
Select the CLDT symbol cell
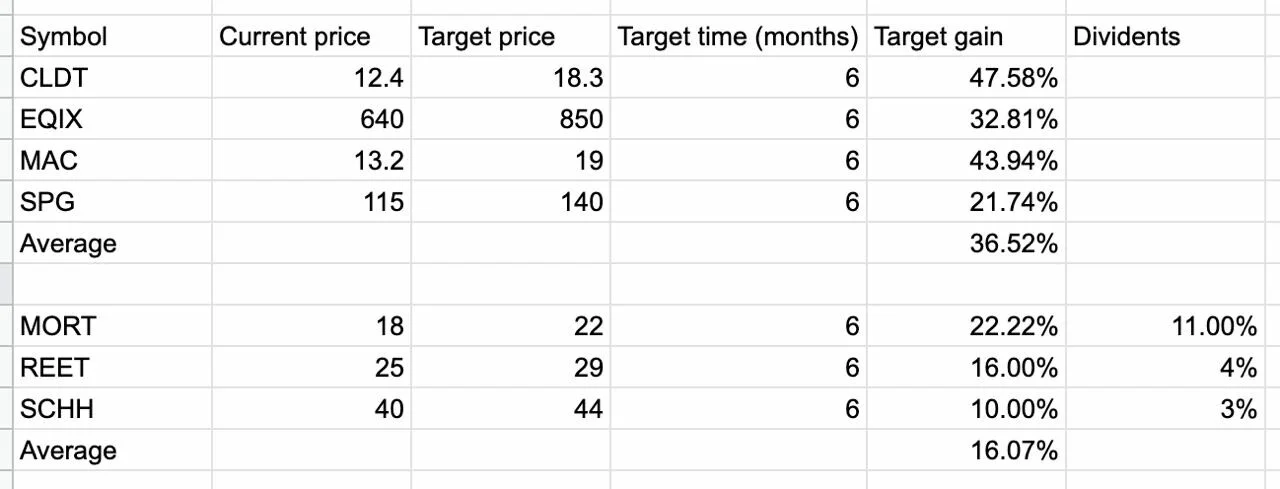113,78
